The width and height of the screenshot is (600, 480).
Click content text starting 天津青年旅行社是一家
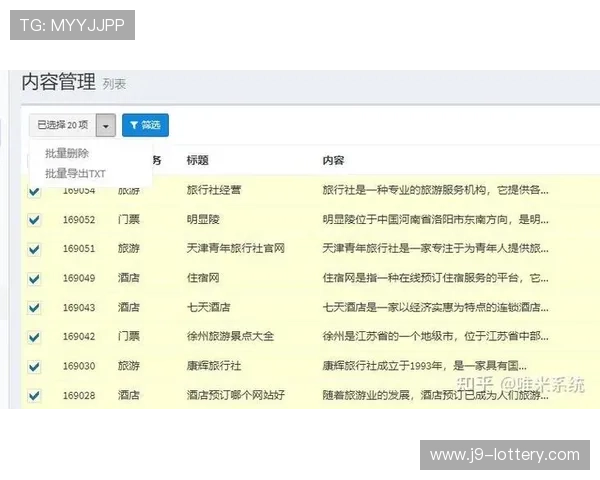coord(435,248)
